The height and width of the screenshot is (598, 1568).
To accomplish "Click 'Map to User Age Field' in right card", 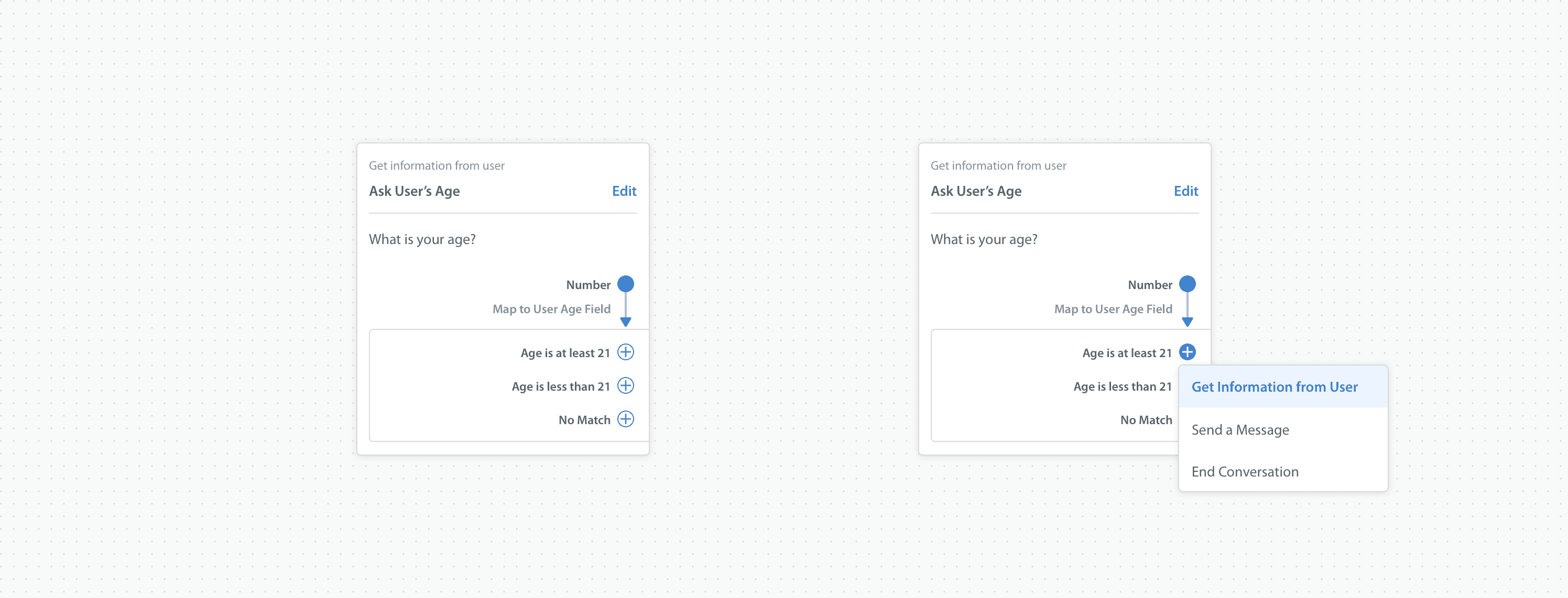I will (x=1113, y=309).
